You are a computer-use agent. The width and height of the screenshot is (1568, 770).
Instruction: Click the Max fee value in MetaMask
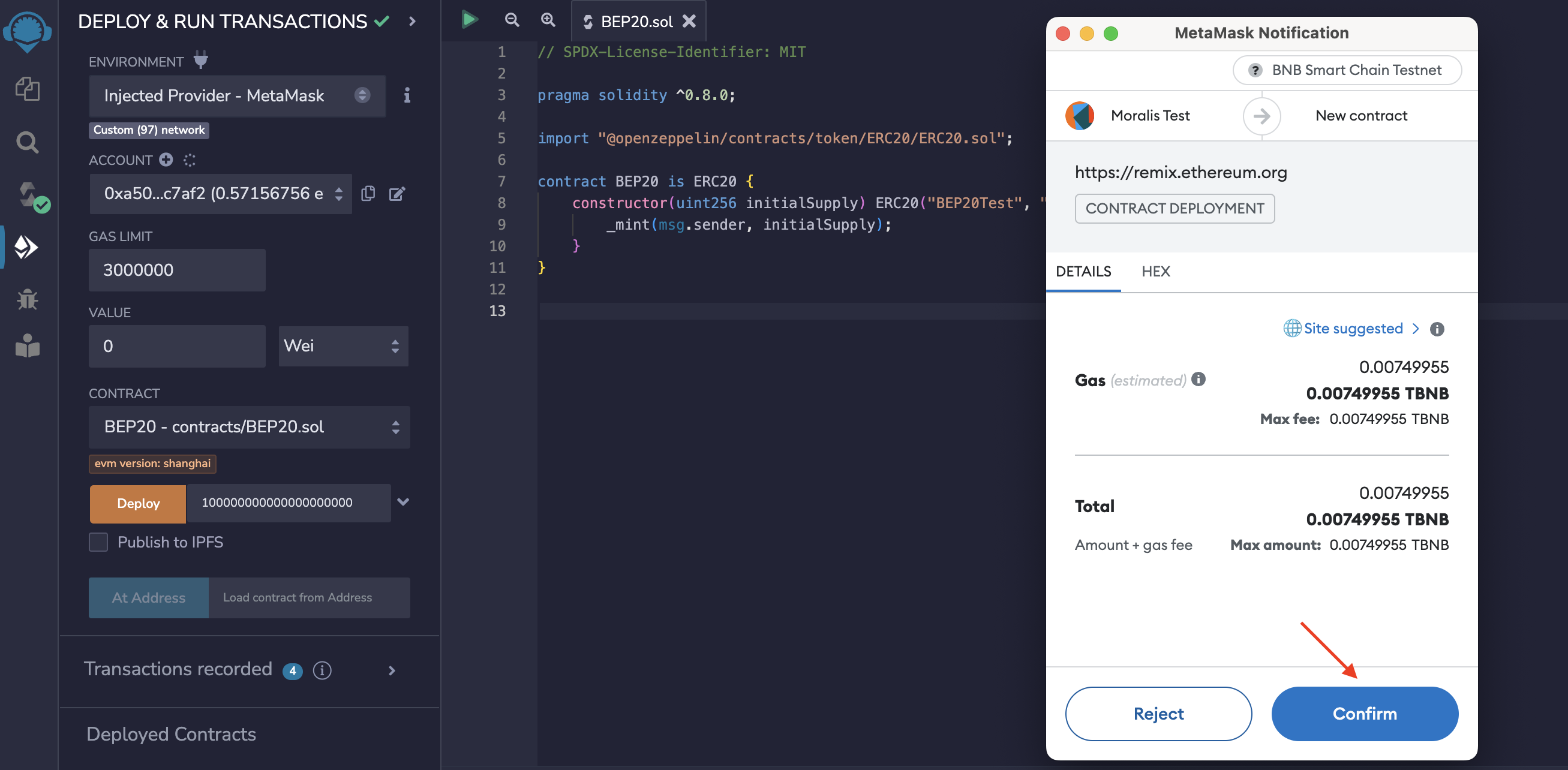pyautogui.click(x=1389, y=419)
